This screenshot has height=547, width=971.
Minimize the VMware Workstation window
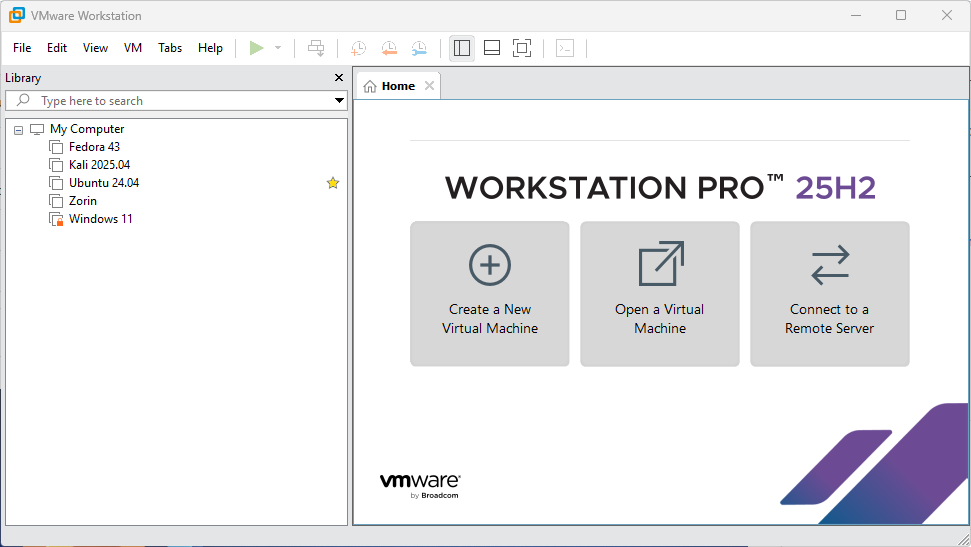click(856, 15)
